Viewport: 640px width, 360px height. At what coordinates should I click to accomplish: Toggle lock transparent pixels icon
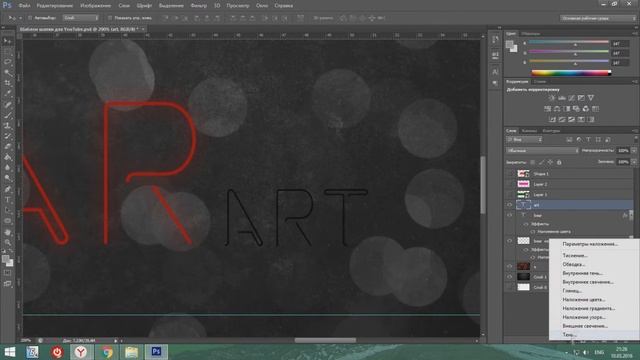point(532,162)
